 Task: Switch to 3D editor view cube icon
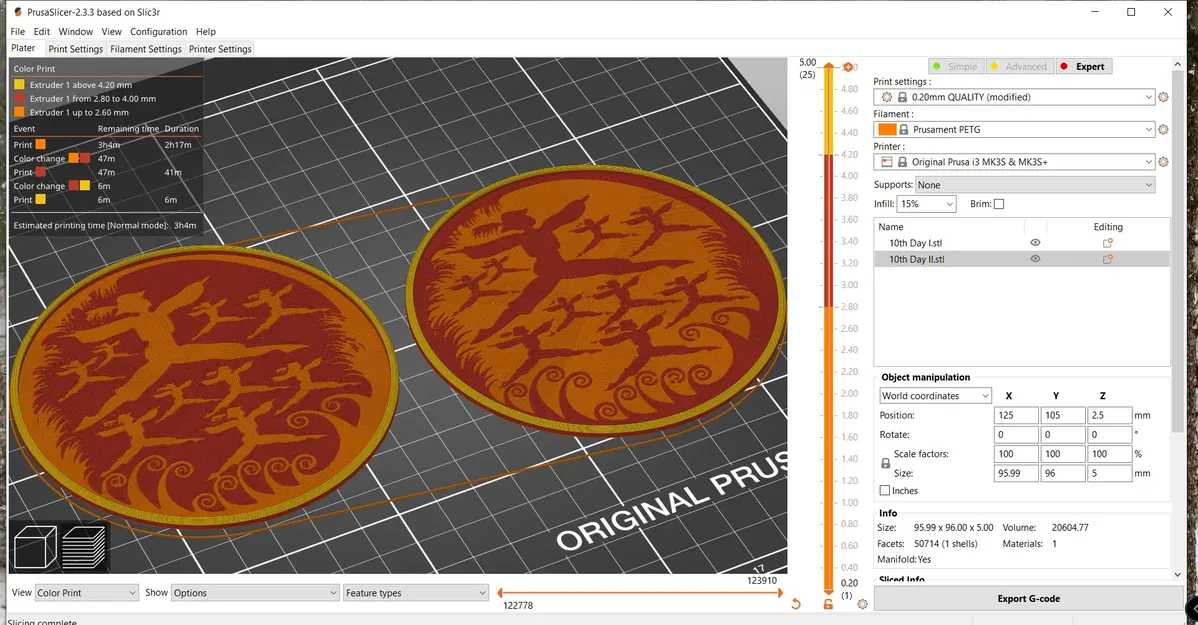(35, 546)
